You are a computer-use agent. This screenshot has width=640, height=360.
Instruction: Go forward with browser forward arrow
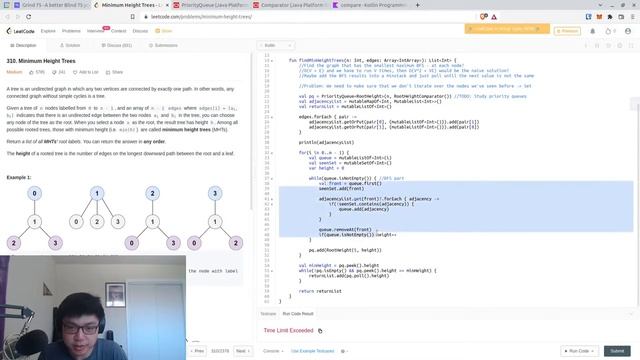point(18,17)
